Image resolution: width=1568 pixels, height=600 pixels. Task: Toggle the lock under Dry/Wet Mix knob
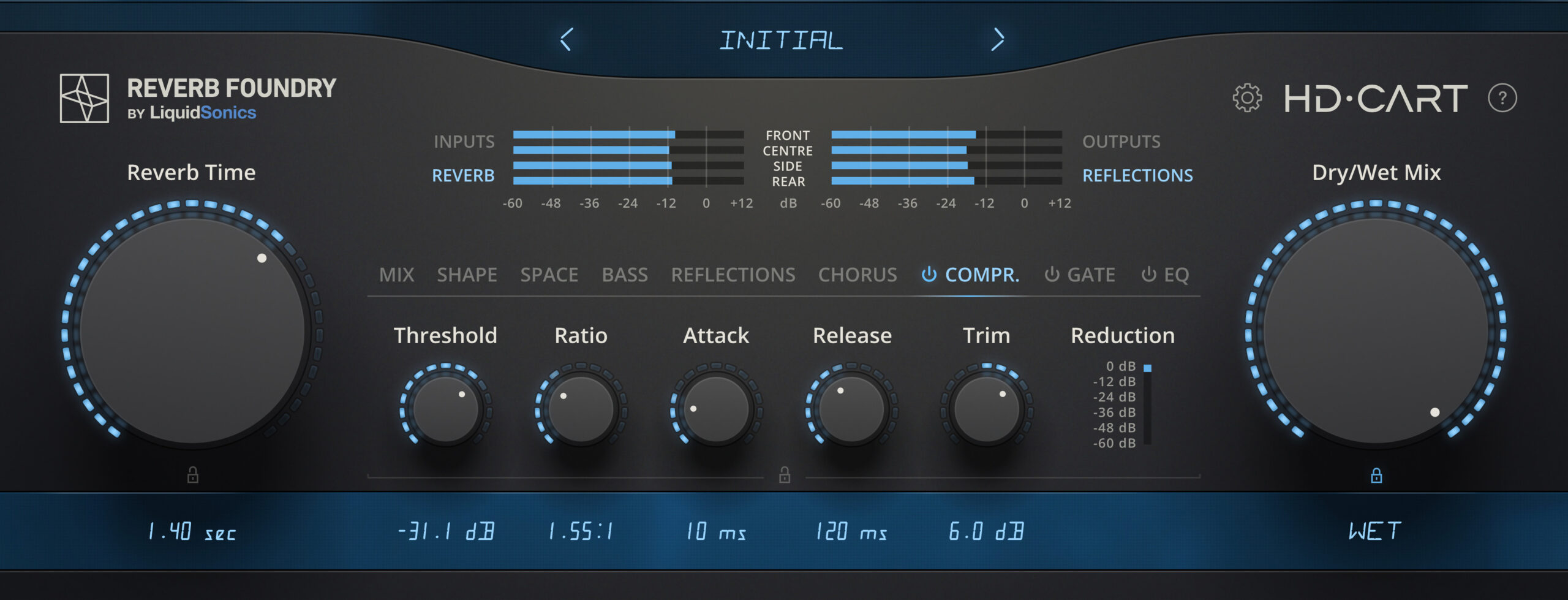click(x=1376, y=475)
